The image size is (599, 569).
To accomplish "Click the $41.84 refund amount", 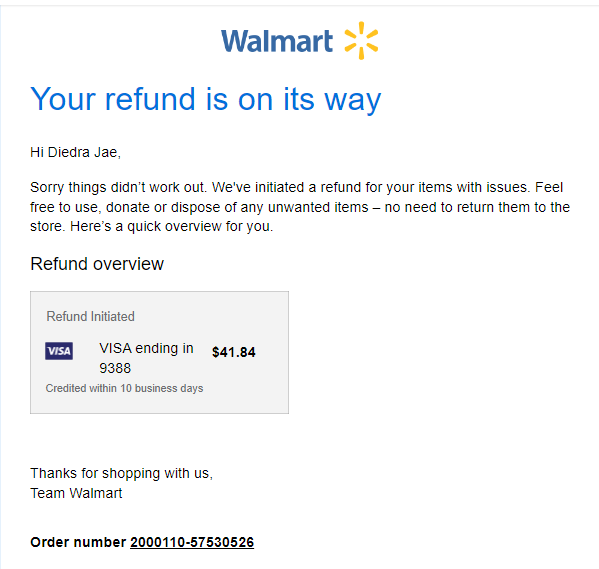I will point(234,352).
